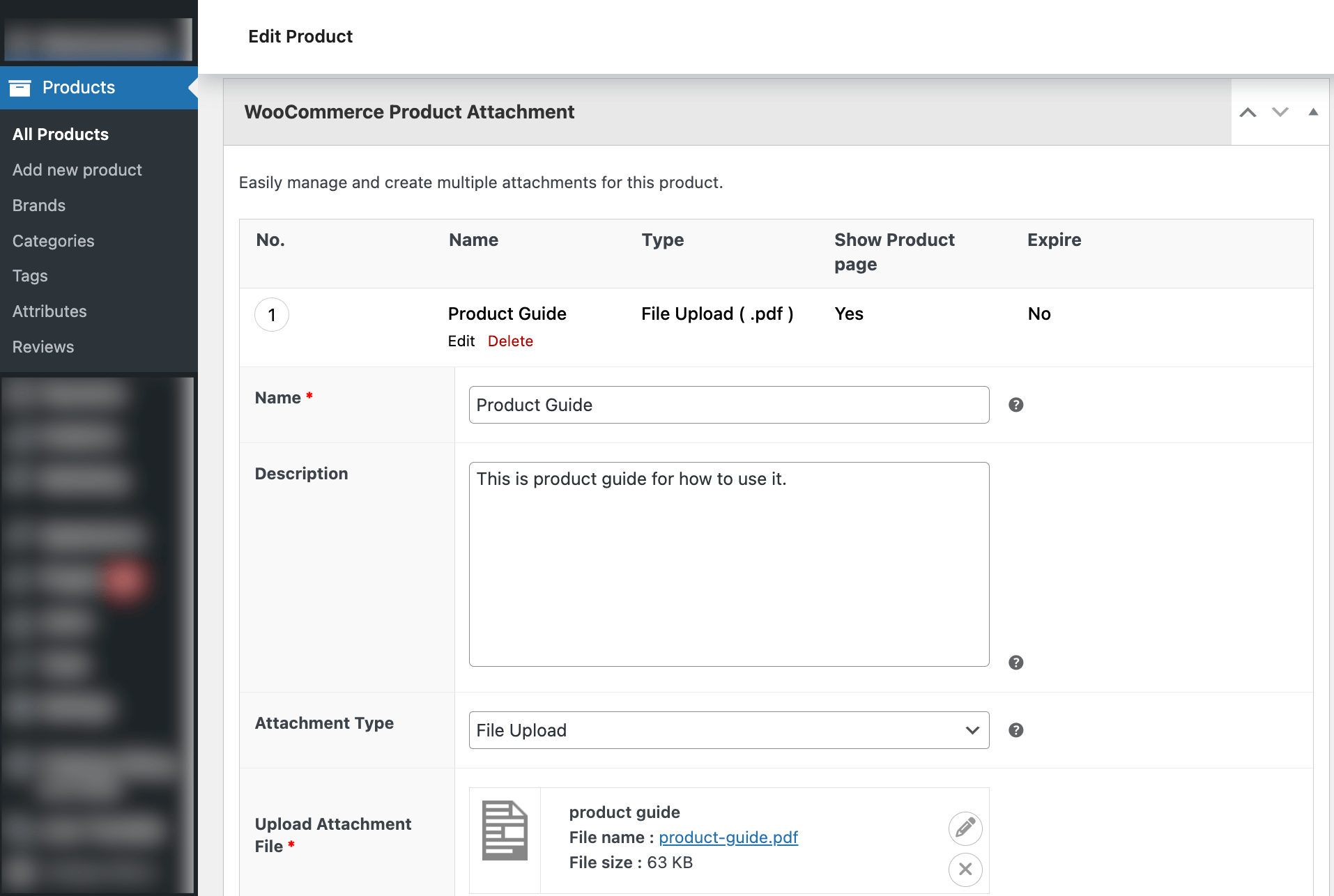Collapse the WooCommerce Product Attachment panel
This screenshot has height=896, width=1334.
coord(1313,111)
